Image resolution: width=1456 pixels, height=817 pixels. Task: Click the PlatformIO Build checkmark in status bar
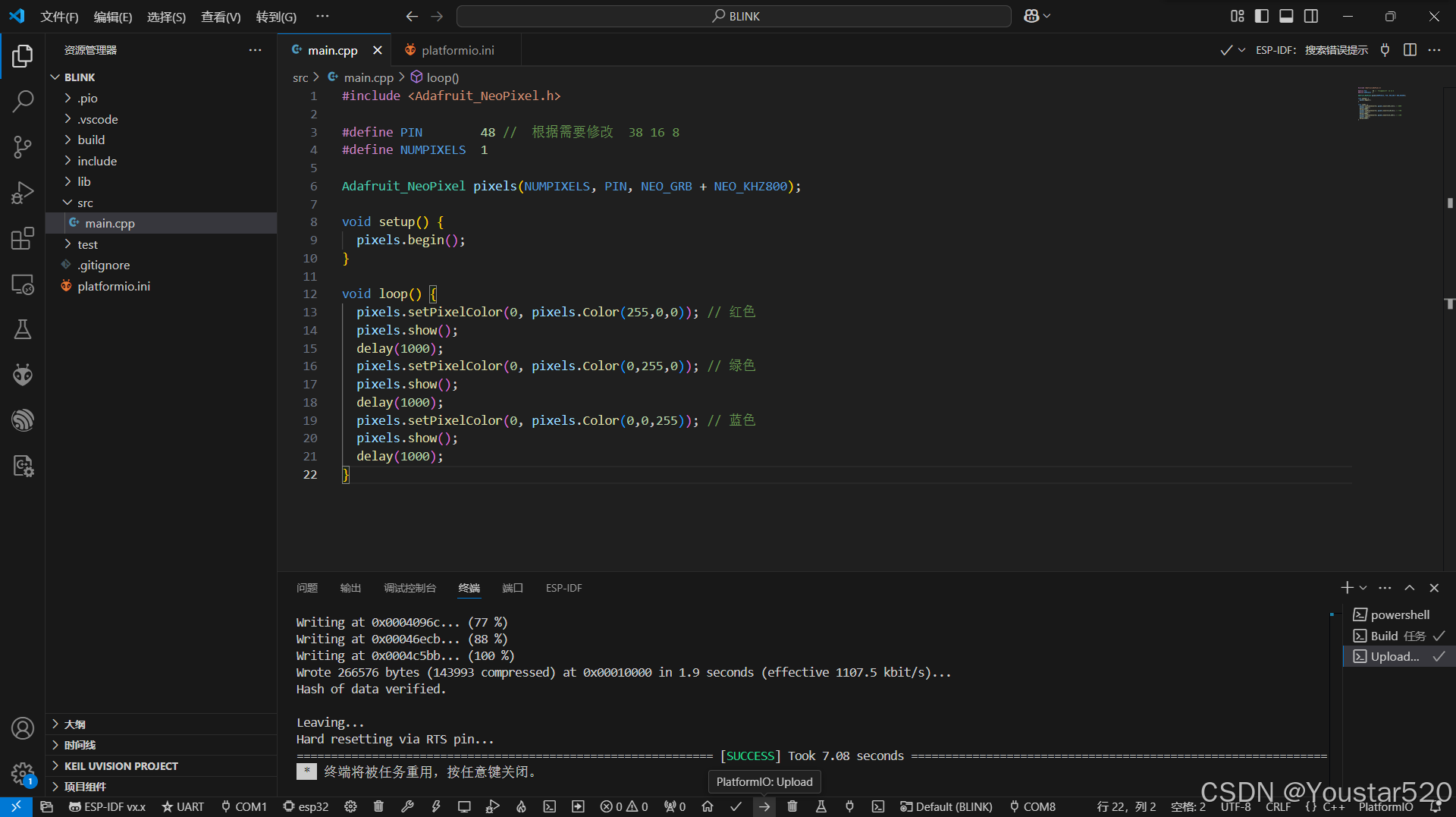(x=736, y=807)
